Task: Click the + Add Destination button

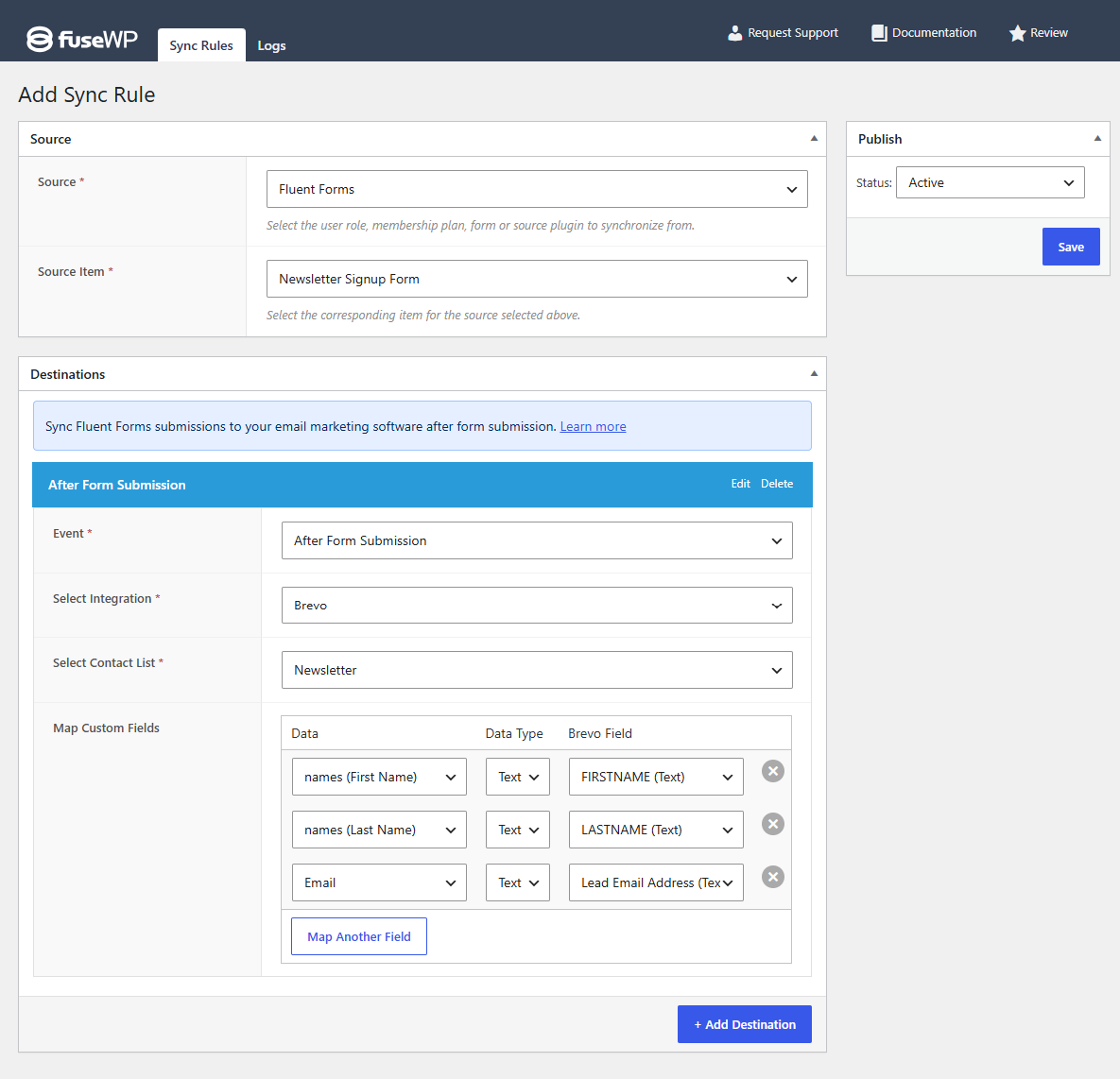Action: [x=744, y=1024]
